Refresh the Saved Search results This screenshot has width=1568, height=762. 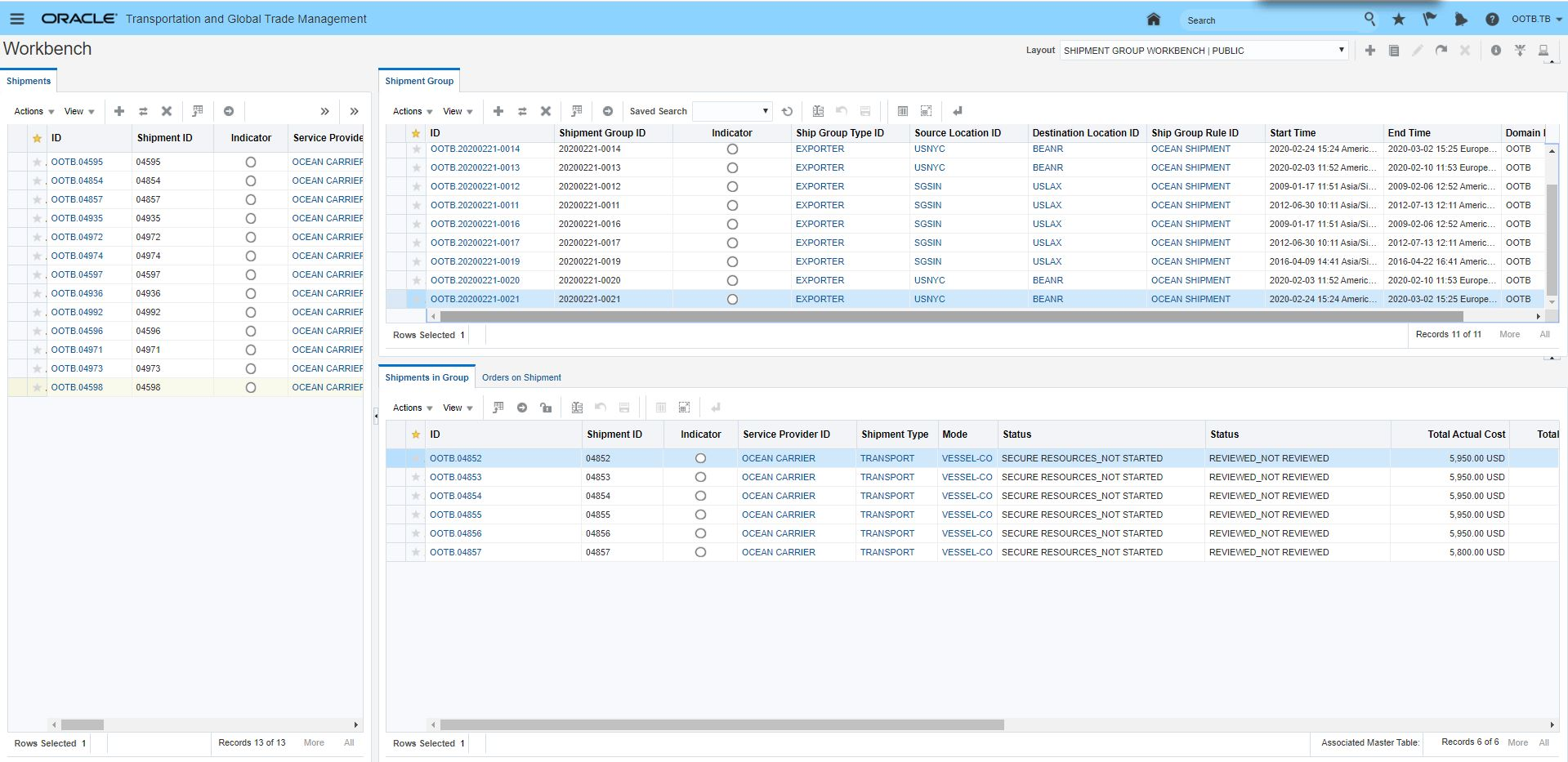(787, 111)
